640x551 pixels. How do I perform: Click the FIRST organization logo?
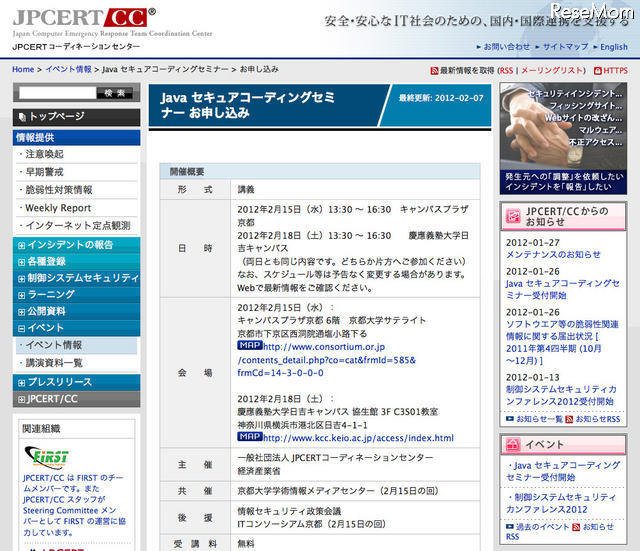45,459
